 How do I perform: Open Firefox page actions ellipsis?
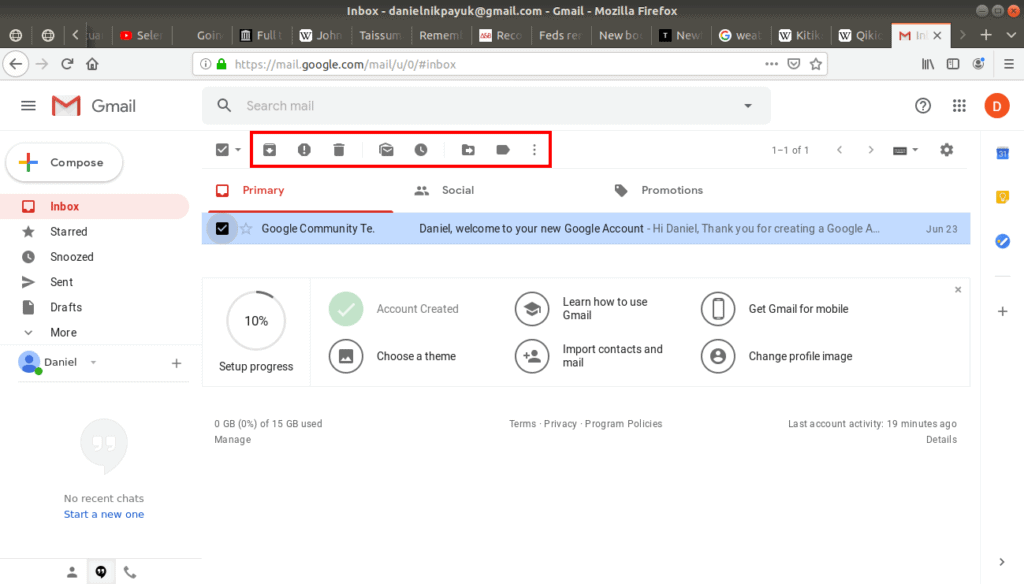771,64
